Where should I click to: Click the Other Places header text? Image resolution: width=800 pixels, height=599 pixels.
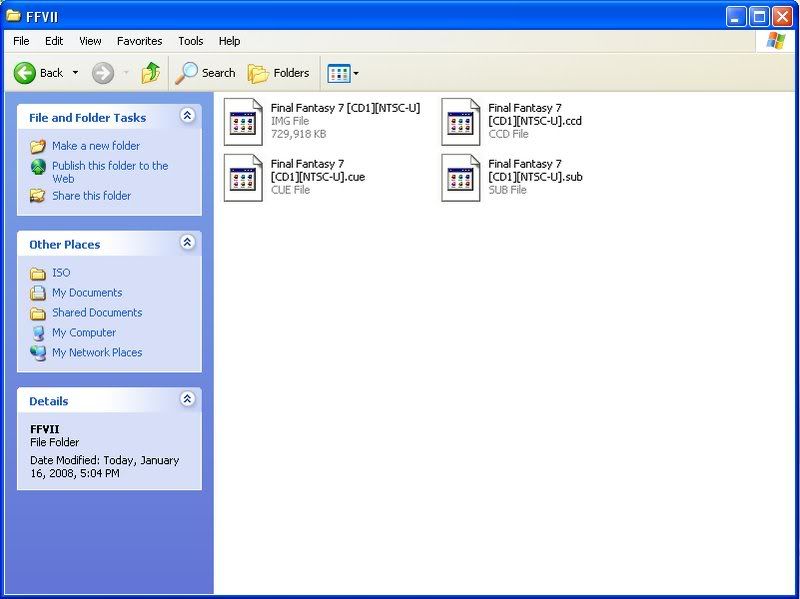(64, 244)
